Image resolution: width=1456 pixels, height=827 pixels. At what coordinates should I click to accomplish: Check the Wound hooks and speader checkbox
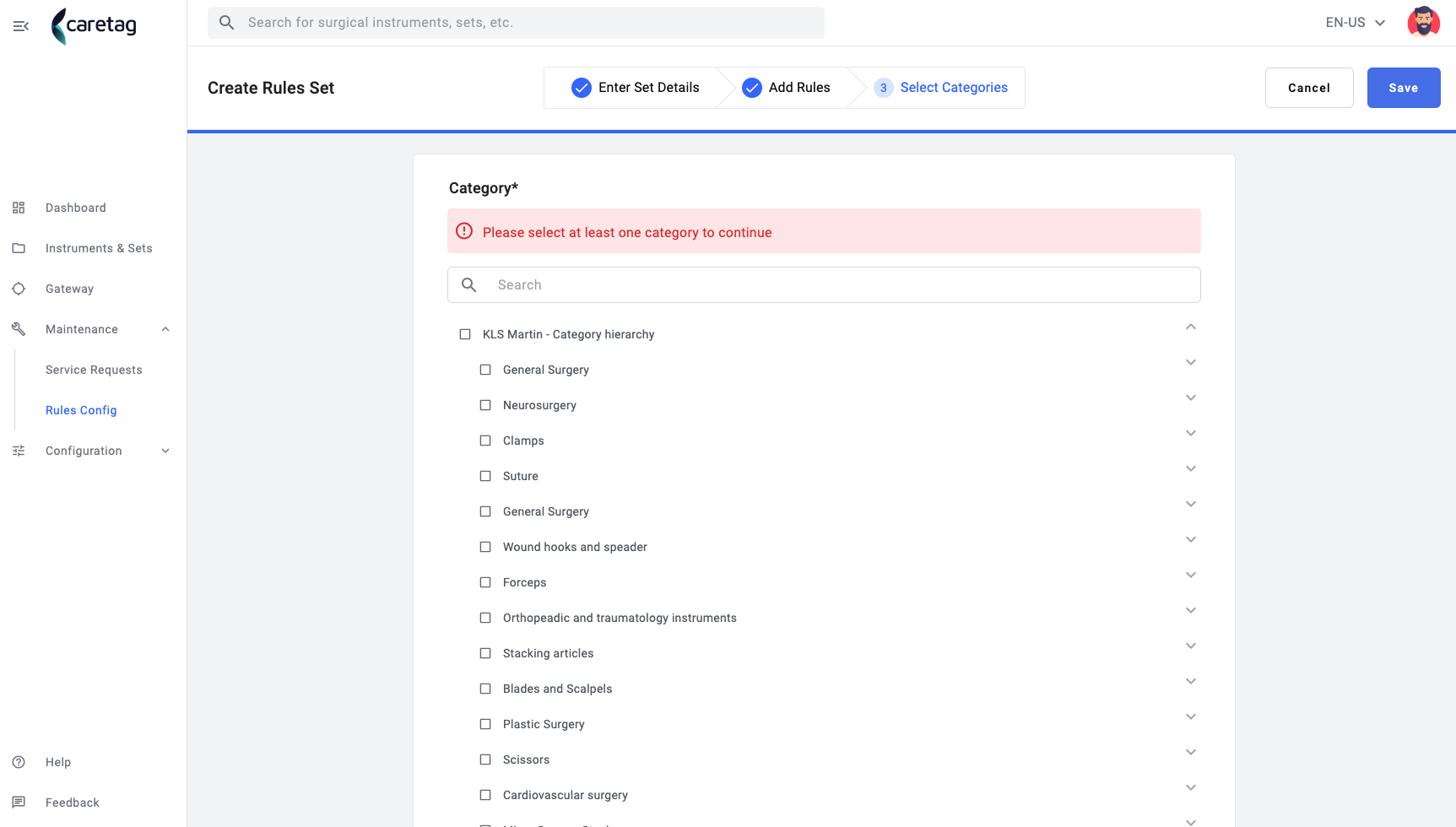(x=485, y=547)
